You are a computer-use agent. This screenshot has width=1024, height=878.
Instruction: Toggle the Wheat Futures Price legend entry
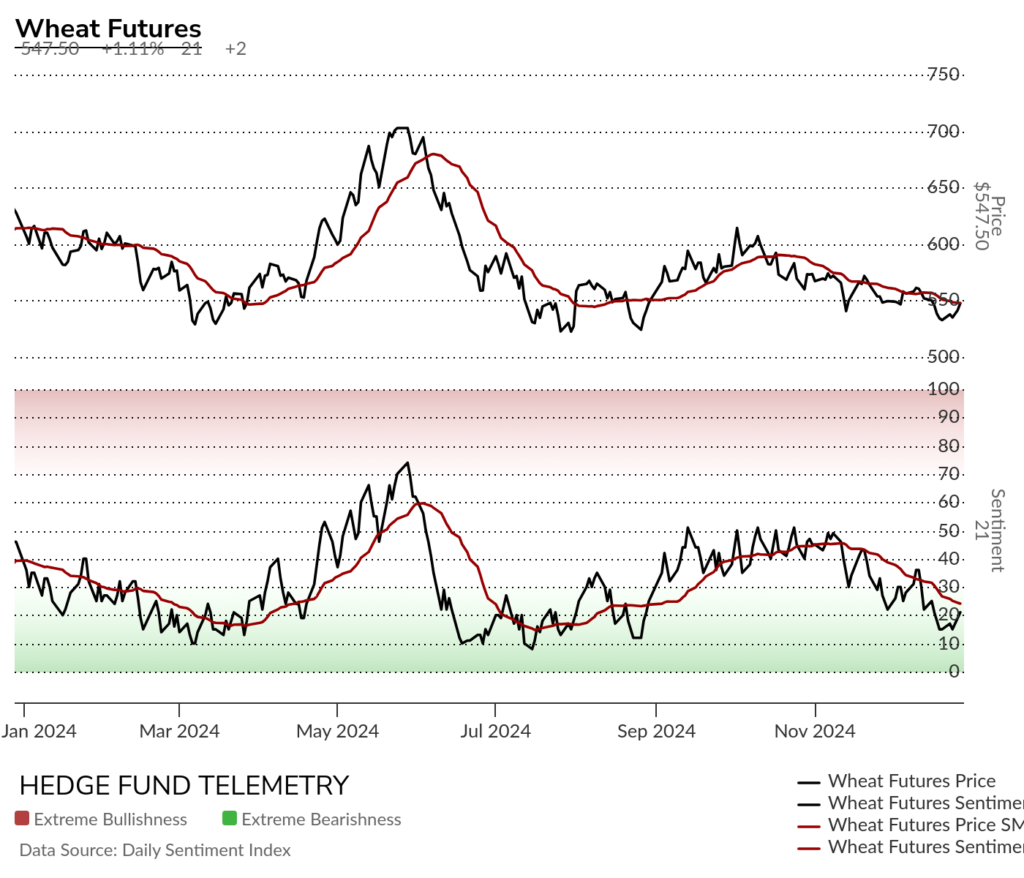(896, 781)
